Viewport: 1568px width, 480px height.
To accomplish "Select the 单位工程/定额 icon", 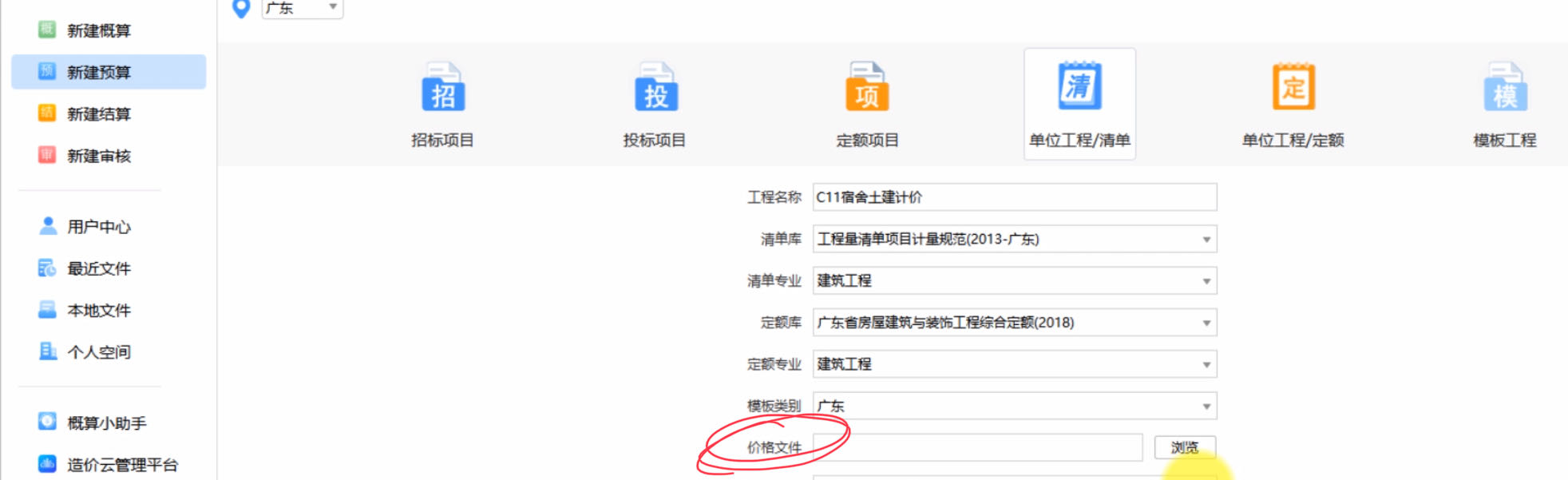I will (x=1293, y=86).
